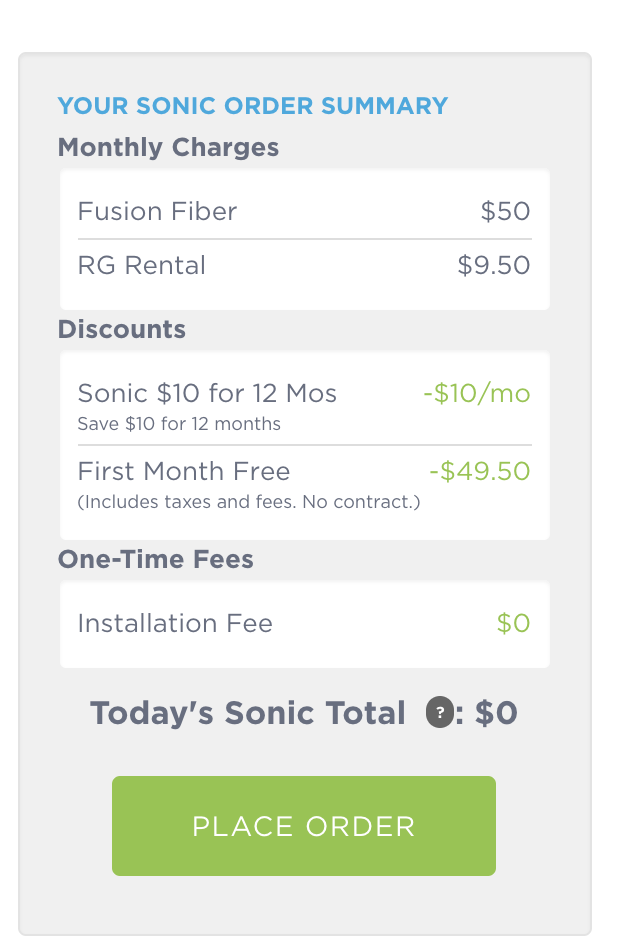Image resolution: width=626 pixels, height=950 pixels.
Task: Click the -$10/mo discount amount
Action: [477, 394]
